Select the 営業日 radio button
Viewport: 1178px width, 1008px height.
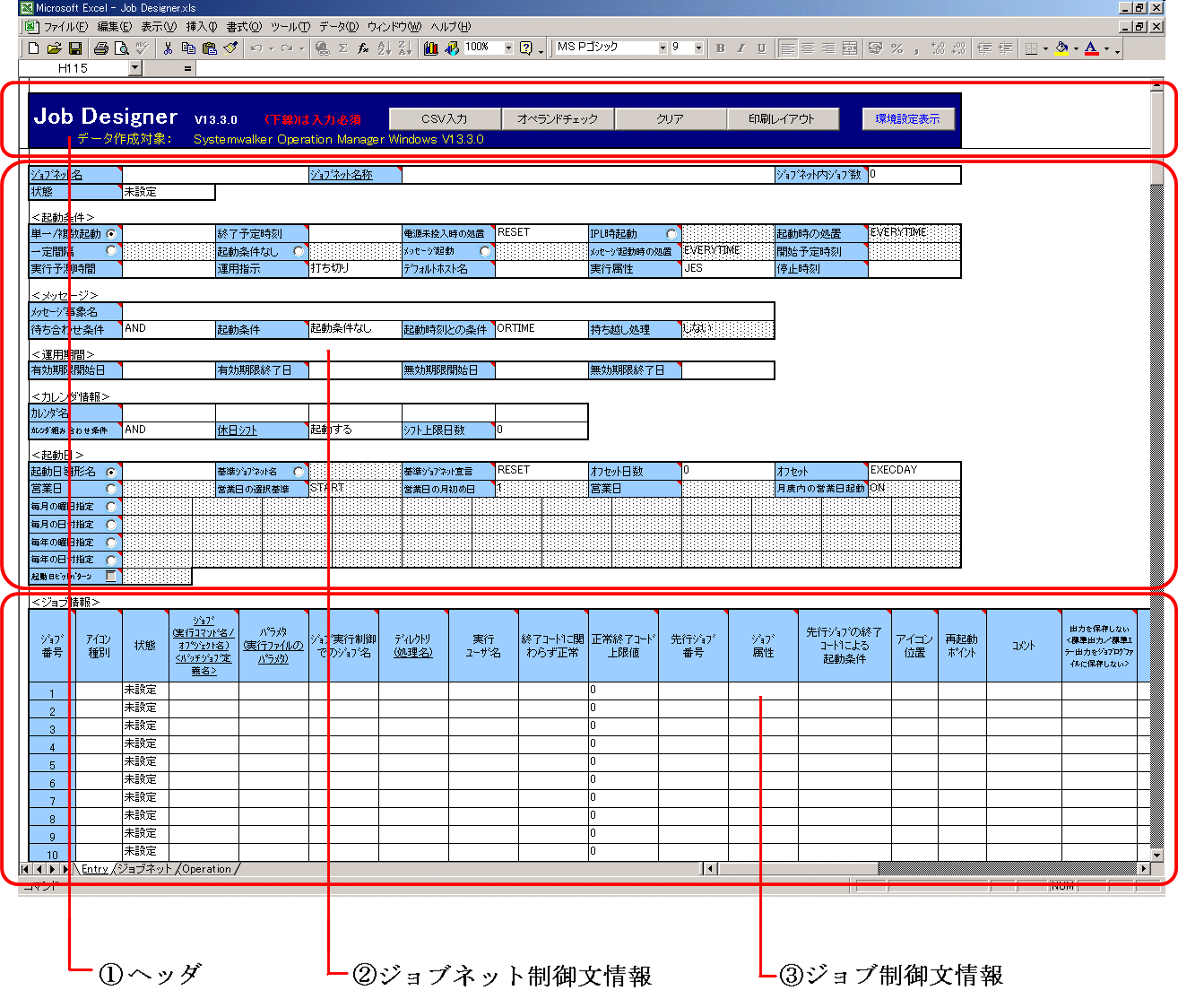click(x=111, y=489)
